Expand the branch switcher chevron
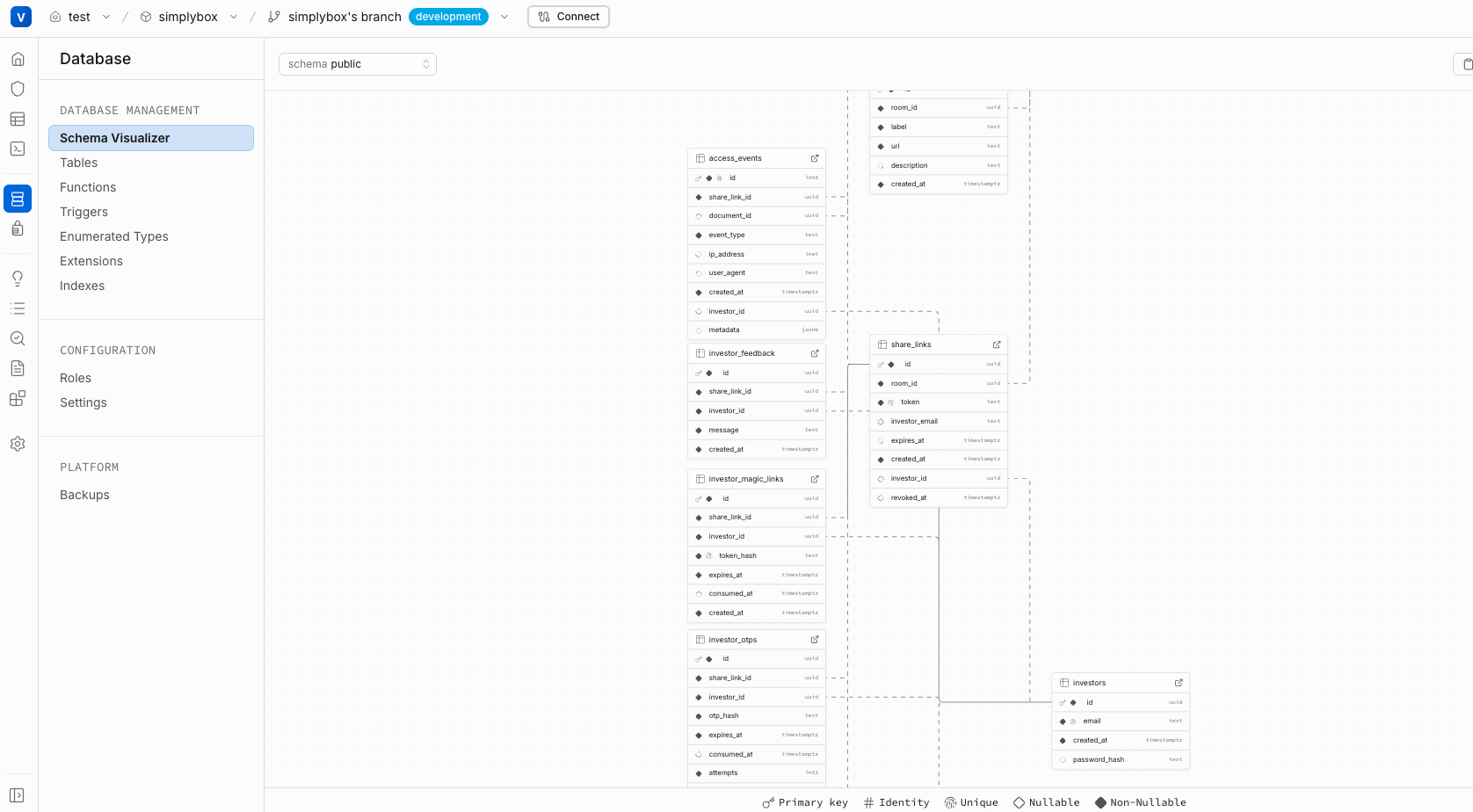Screen dimensions: 1473x812 coord(504,17)
